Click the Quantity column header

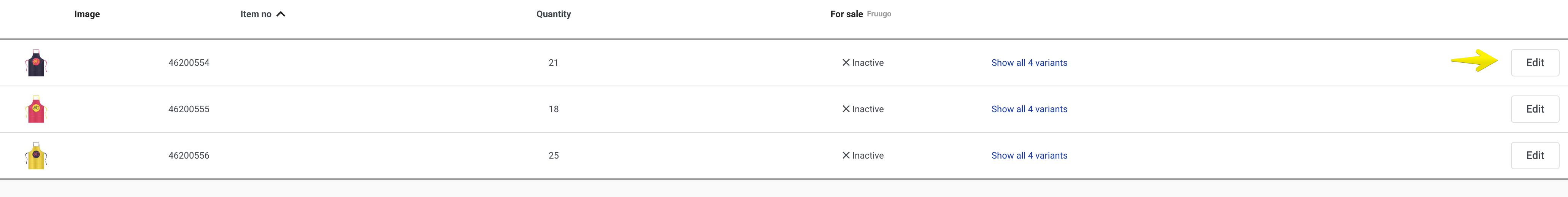[x=553, y=14]
